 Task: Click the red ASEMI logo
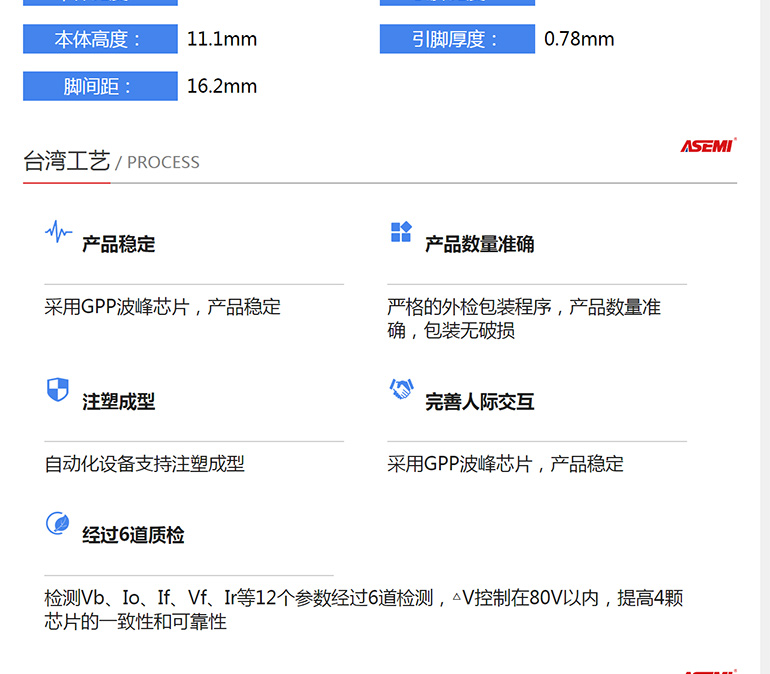[x=708, y=146]
